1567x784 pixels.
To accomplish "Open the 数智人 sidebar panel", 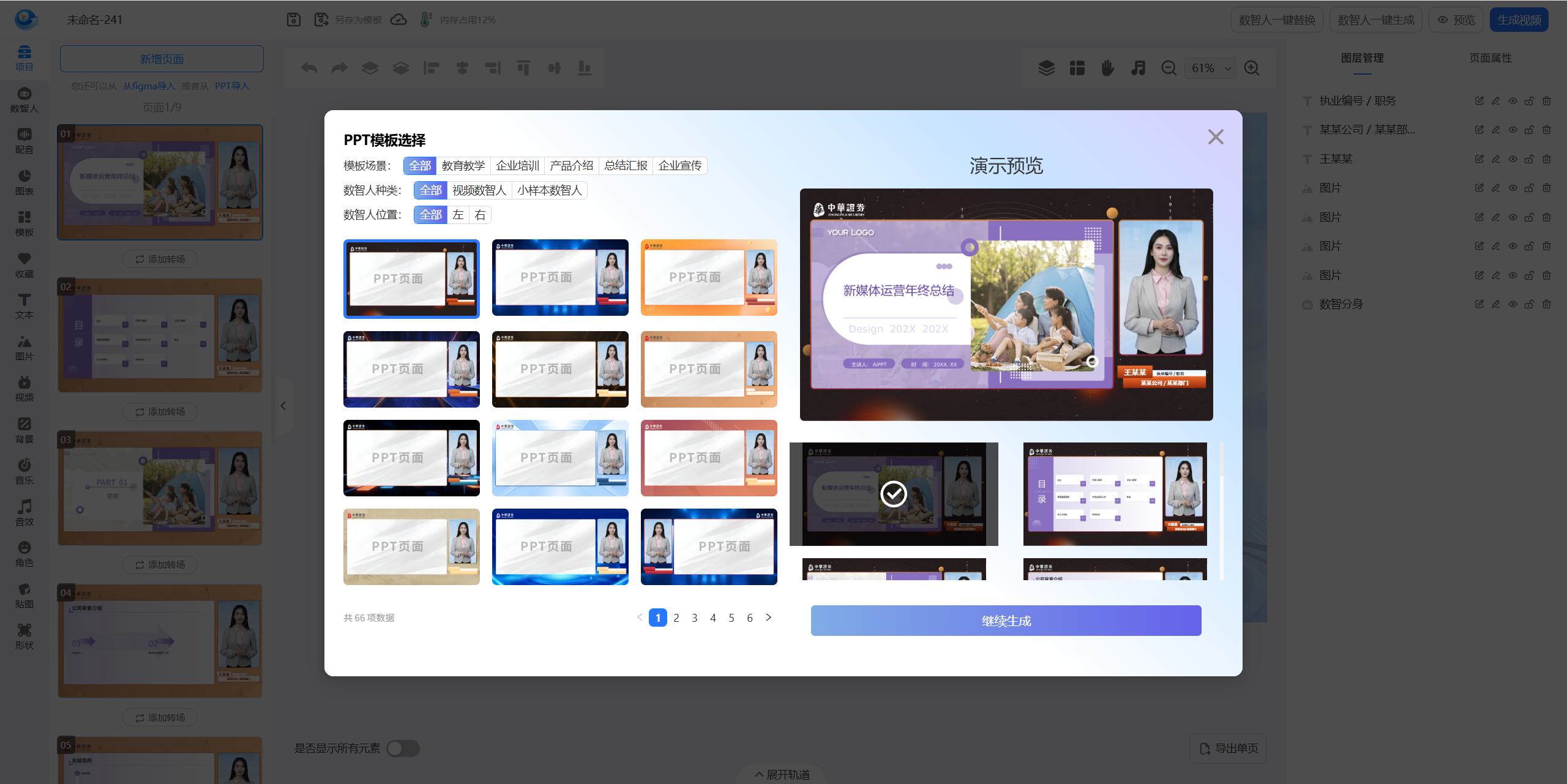I will tap(24, 100).
